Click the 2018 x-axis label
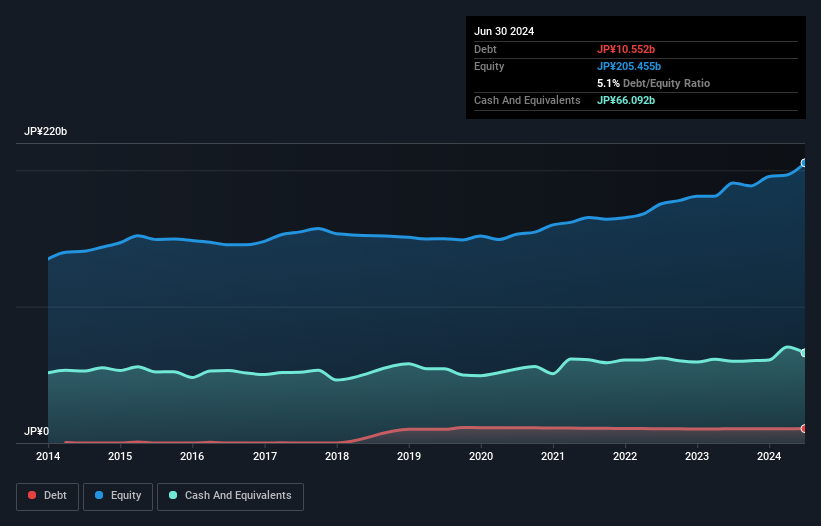This screenshot has height=526, width=821. pos(337,456)
